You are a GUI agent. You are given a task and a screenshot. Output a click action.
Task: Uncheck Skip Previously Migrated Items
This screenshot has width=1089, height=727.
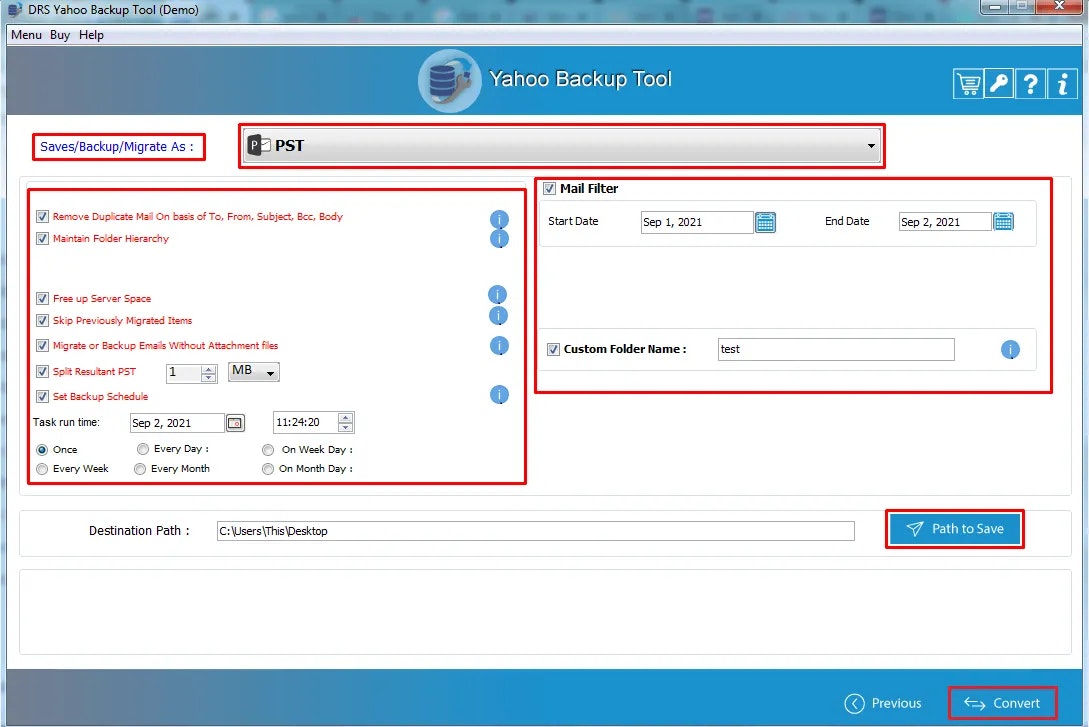[42, 321]
